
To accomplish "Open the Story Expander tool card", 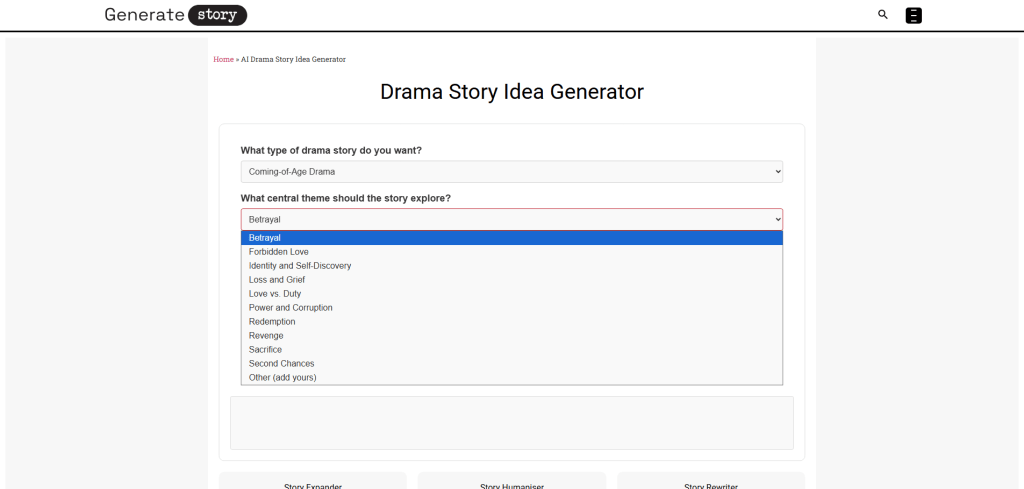I will (313, 483).
